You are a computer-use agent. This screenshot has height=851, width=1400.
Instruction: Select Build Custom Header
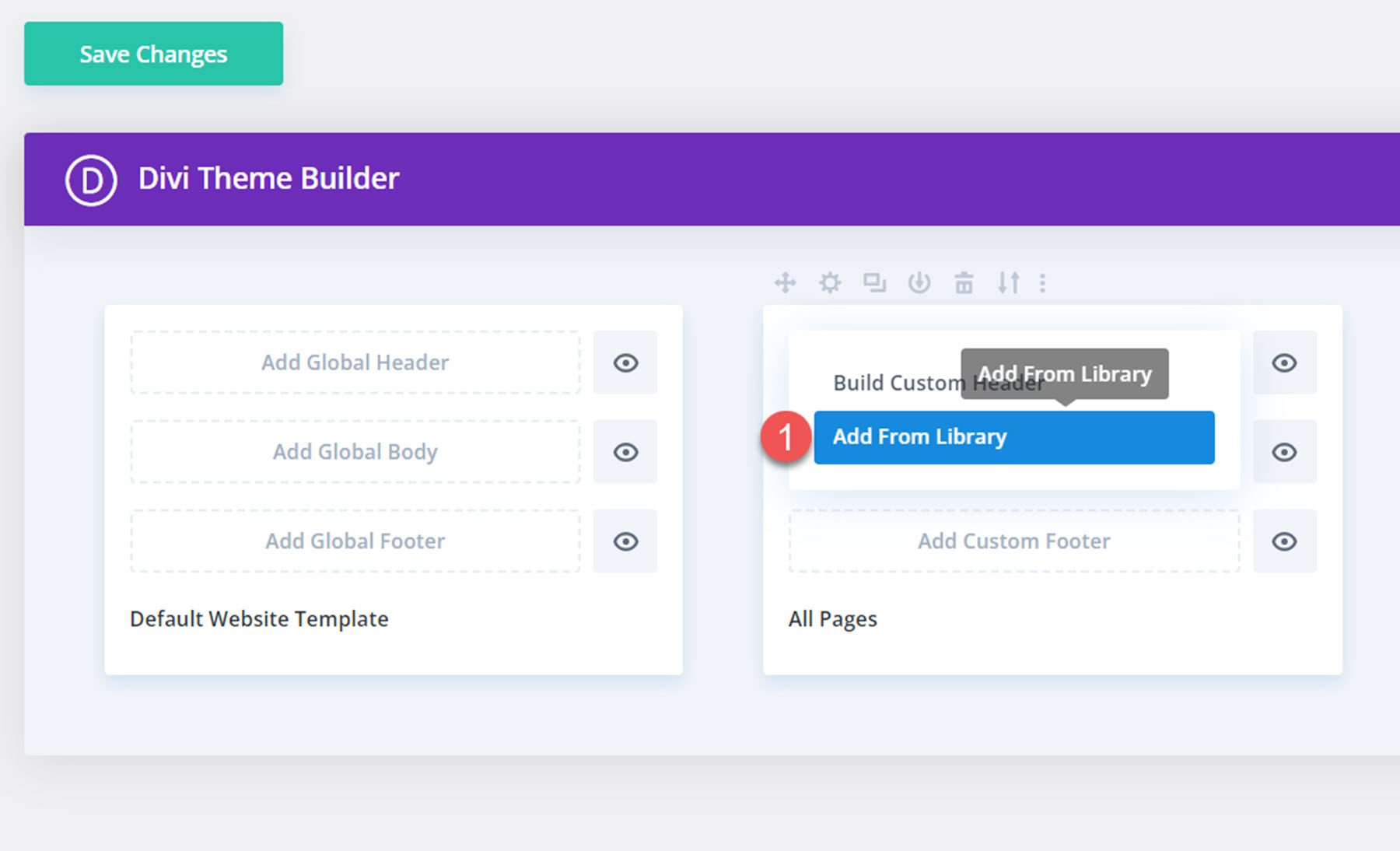click(896, 382)
